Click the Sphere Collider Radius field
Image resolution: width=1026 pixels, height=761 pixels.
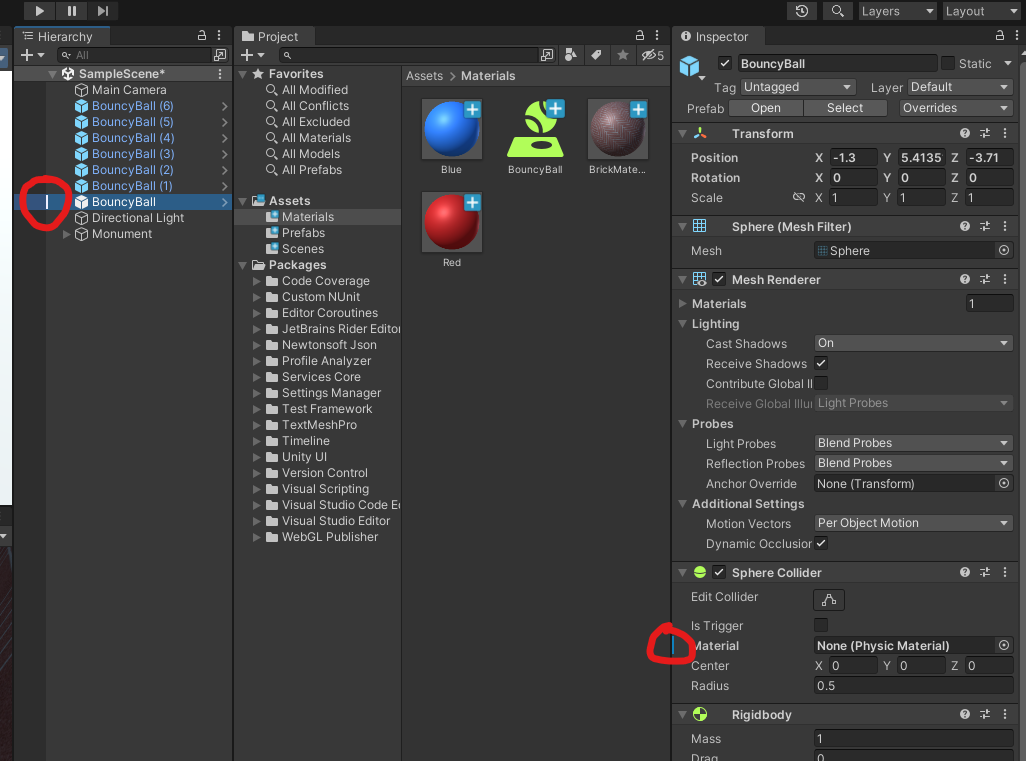913,686
